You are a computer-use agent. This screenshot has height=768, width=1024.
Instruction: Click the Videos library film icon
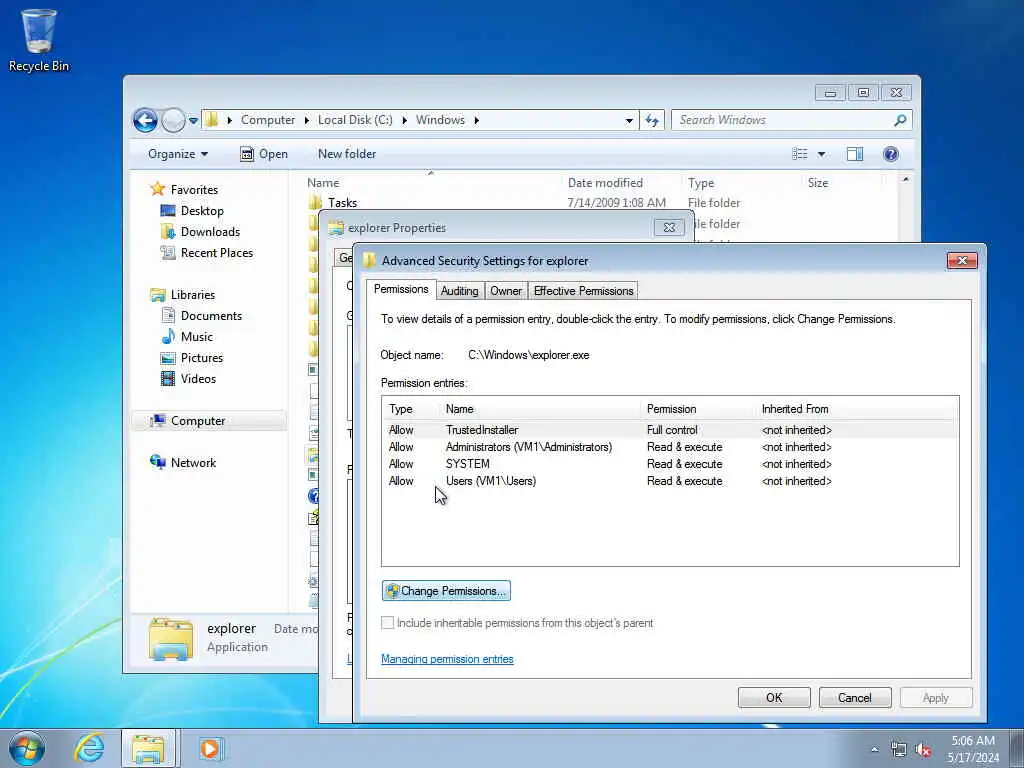[168, 379]
